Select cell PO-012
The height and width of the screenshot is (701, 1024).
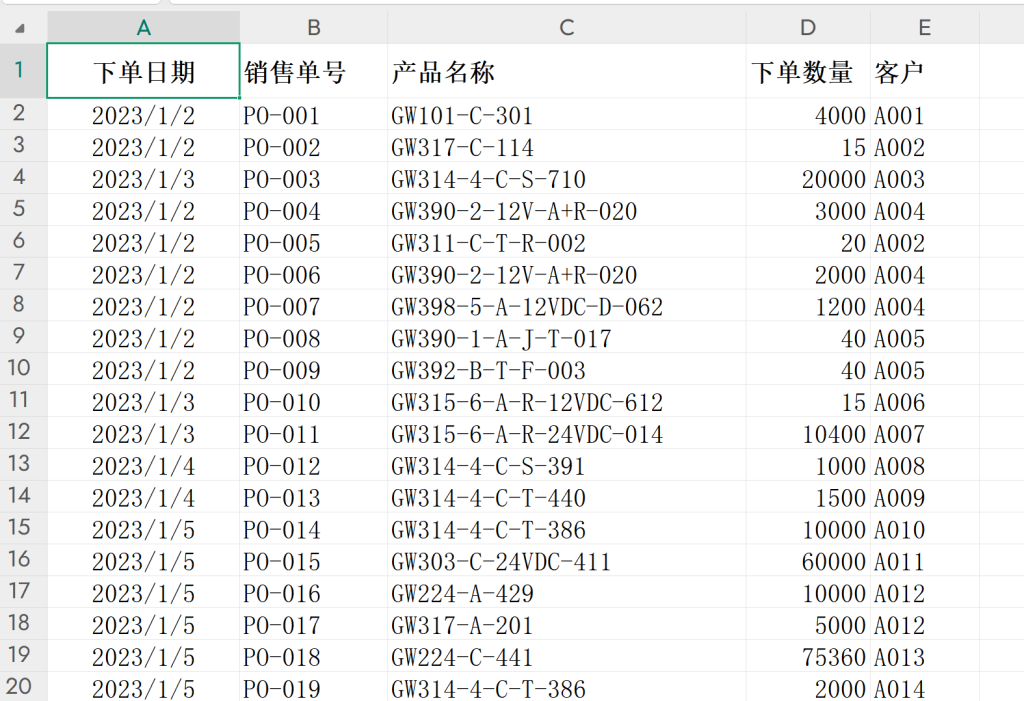coord(313,465)
